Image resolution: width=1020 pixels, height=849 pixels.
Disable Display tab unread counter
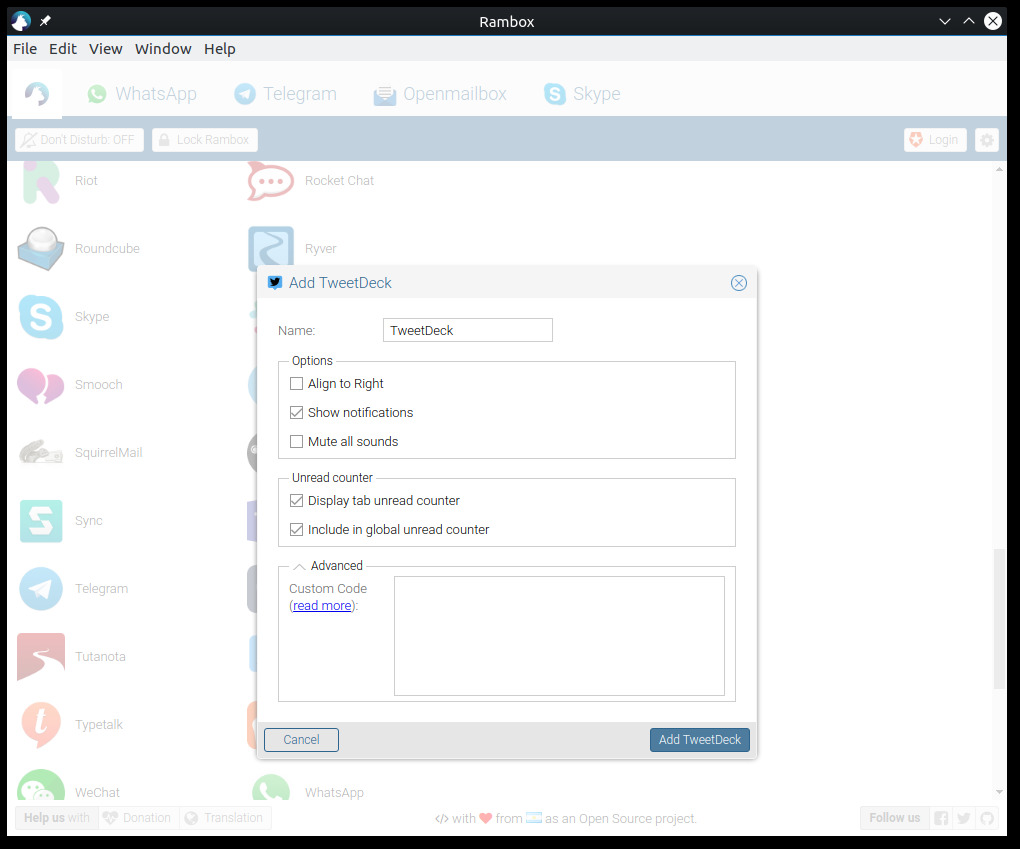[296, 500]
